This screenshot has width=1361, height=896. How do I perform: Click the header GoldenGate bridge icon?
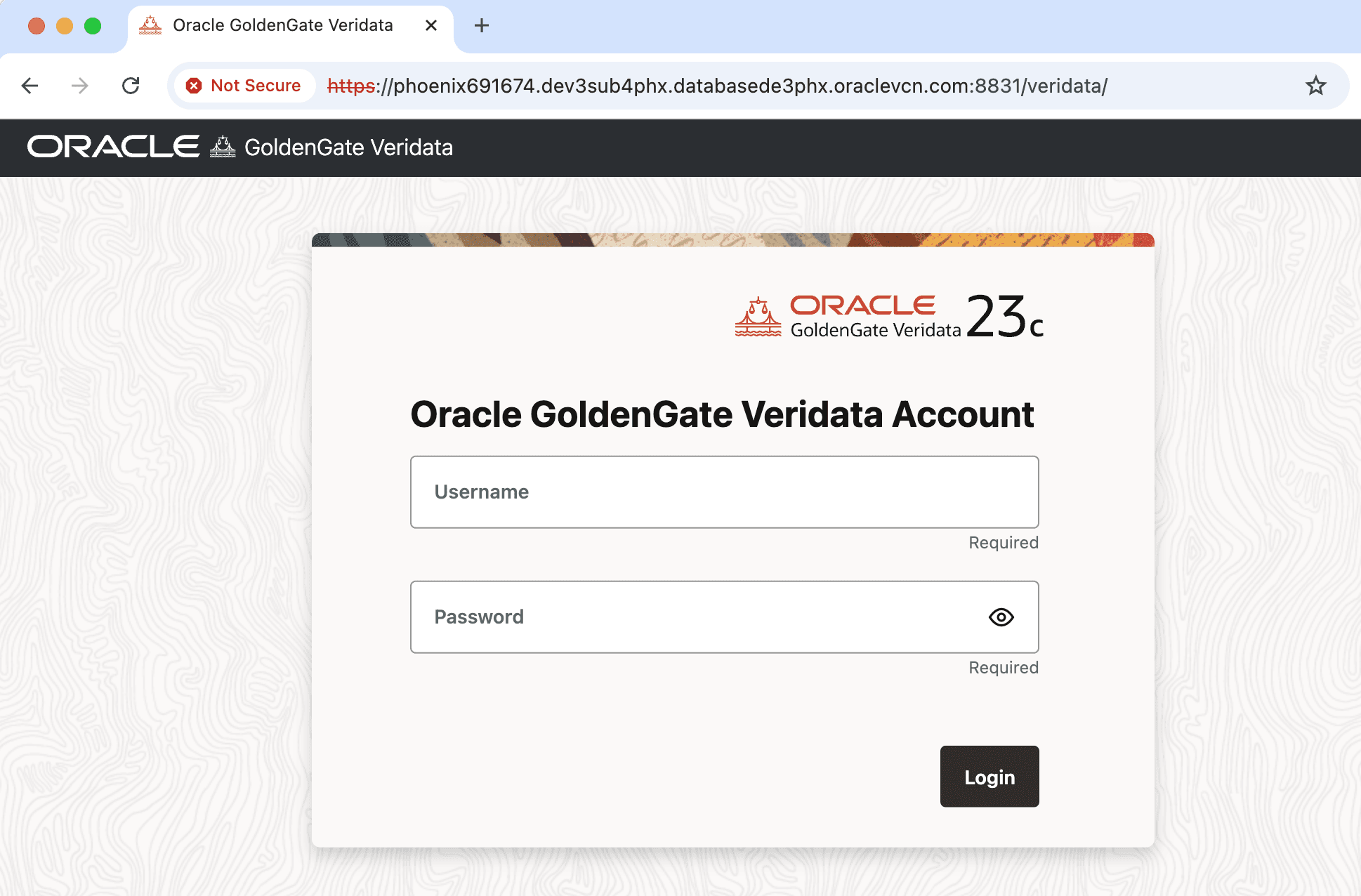tap(223, 147)
